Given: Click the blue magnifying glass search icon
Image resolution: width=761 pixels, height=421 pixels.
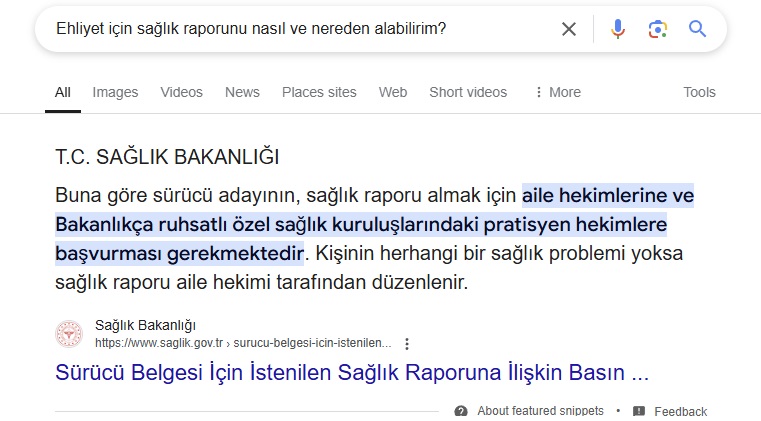Looking at the screenshot, I should [x=698, y=29].
